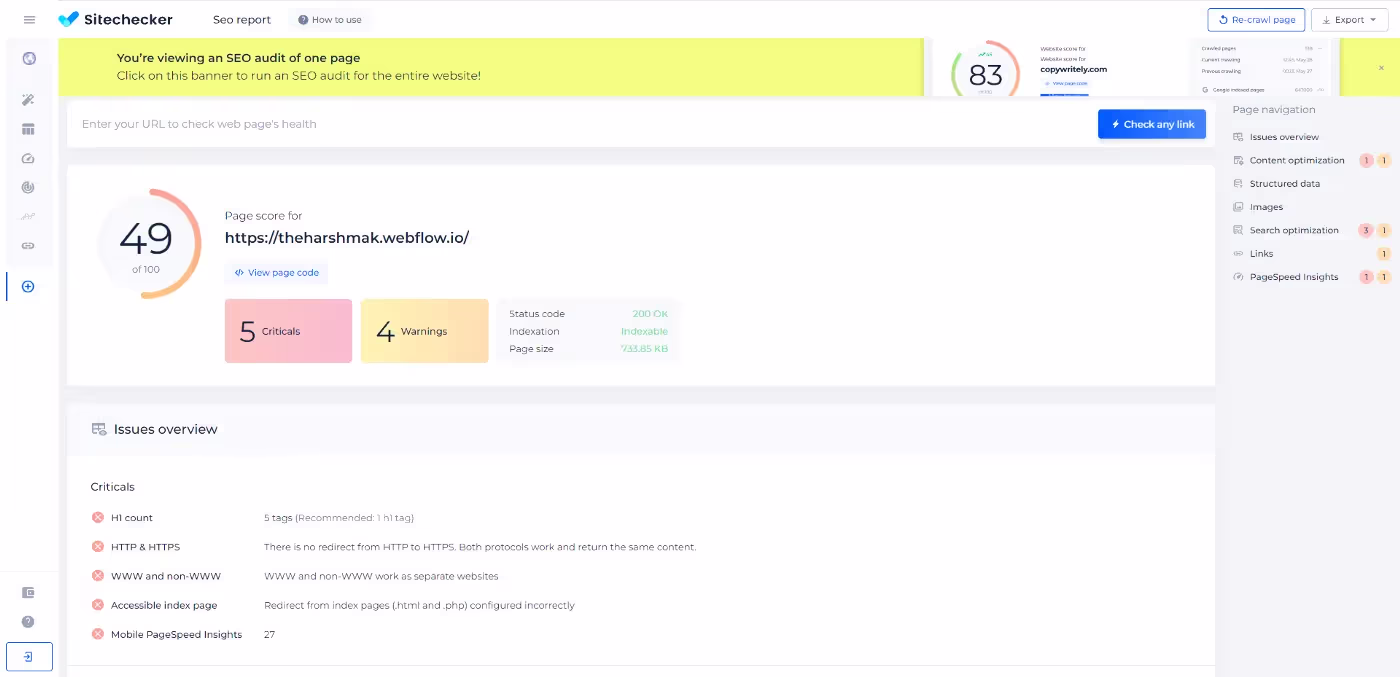Click the WWW and non-WWW issue label
1400x677 pixels.
coord(166,576)
